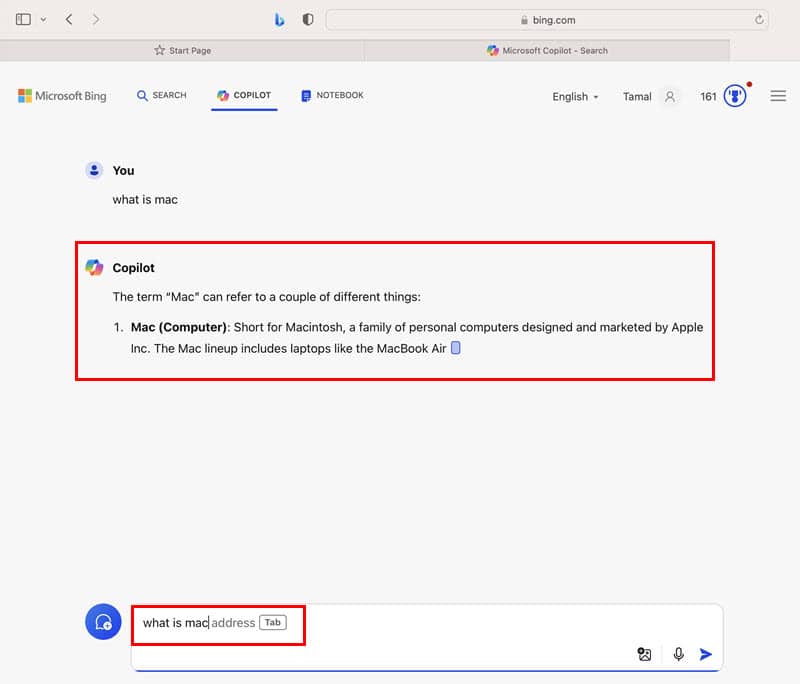800x684 pixels.
Task: Go back to the previous page
Action: [69, 19]
